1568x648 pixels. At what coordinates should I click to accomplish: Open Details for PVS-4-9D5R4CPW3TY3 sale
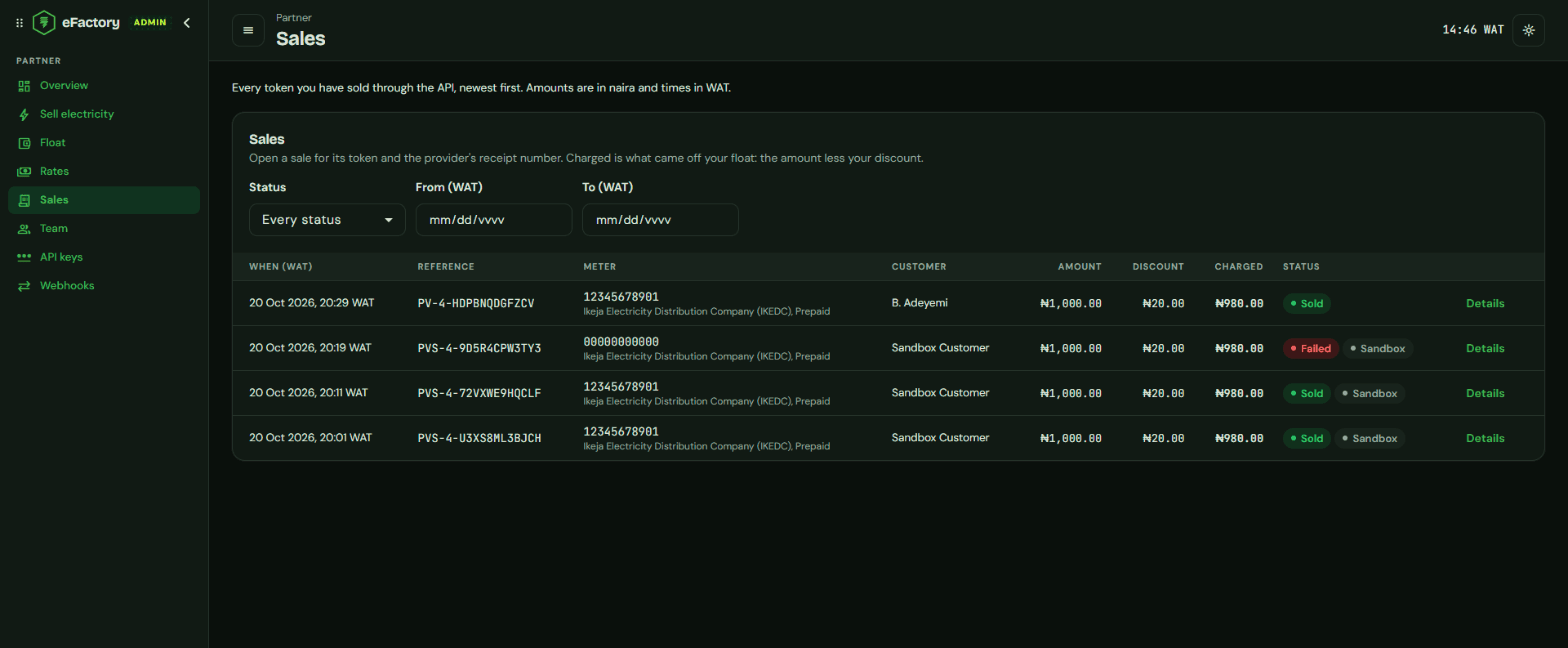click(x=1485, y=349)
